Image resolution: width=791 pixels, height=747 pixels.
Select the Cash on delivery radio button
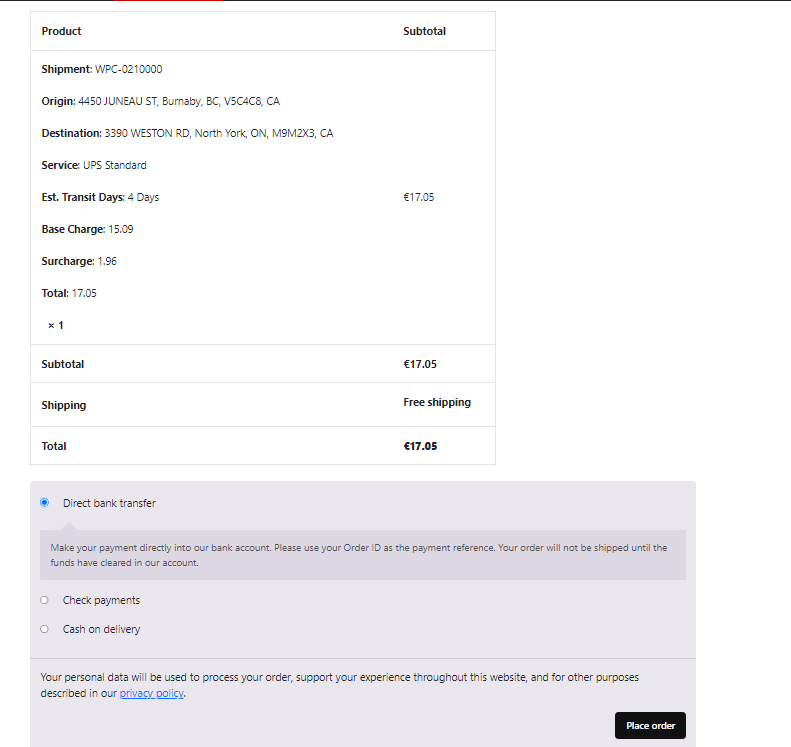coord(44,629)
